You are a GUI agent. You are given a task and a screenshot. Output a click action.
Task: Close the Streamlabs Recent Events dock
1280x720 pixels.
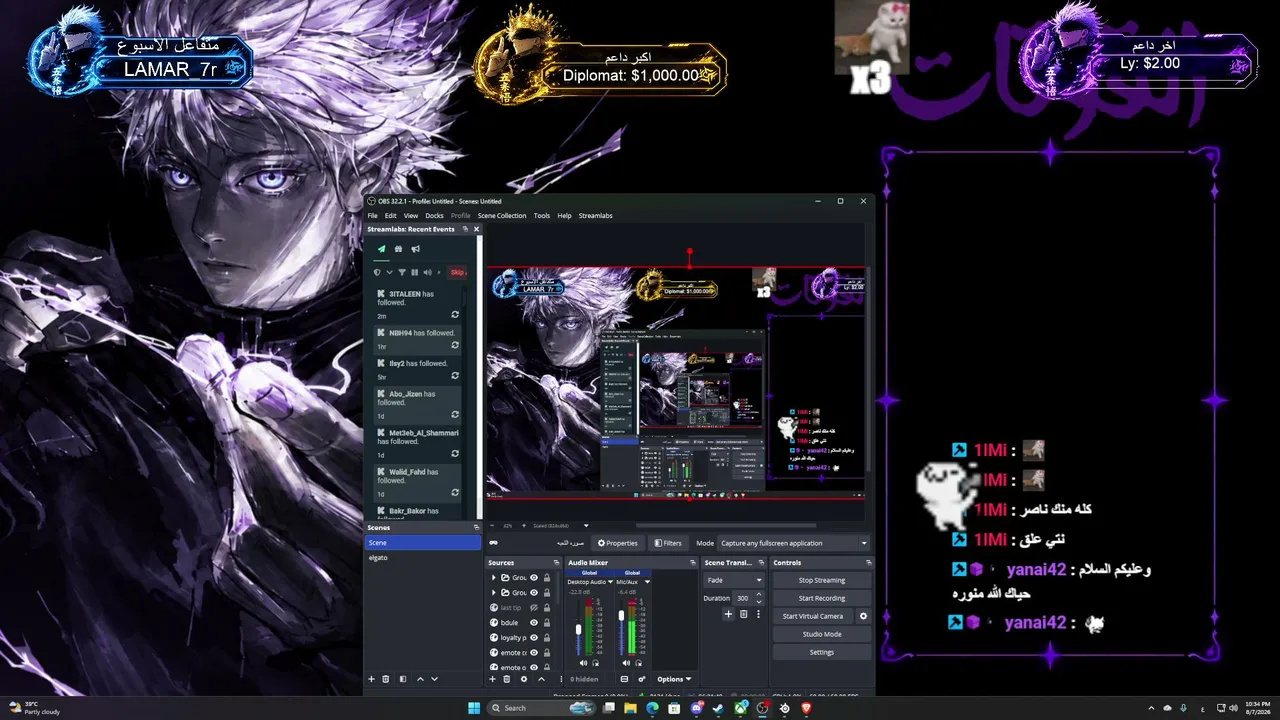coord(476,229)
